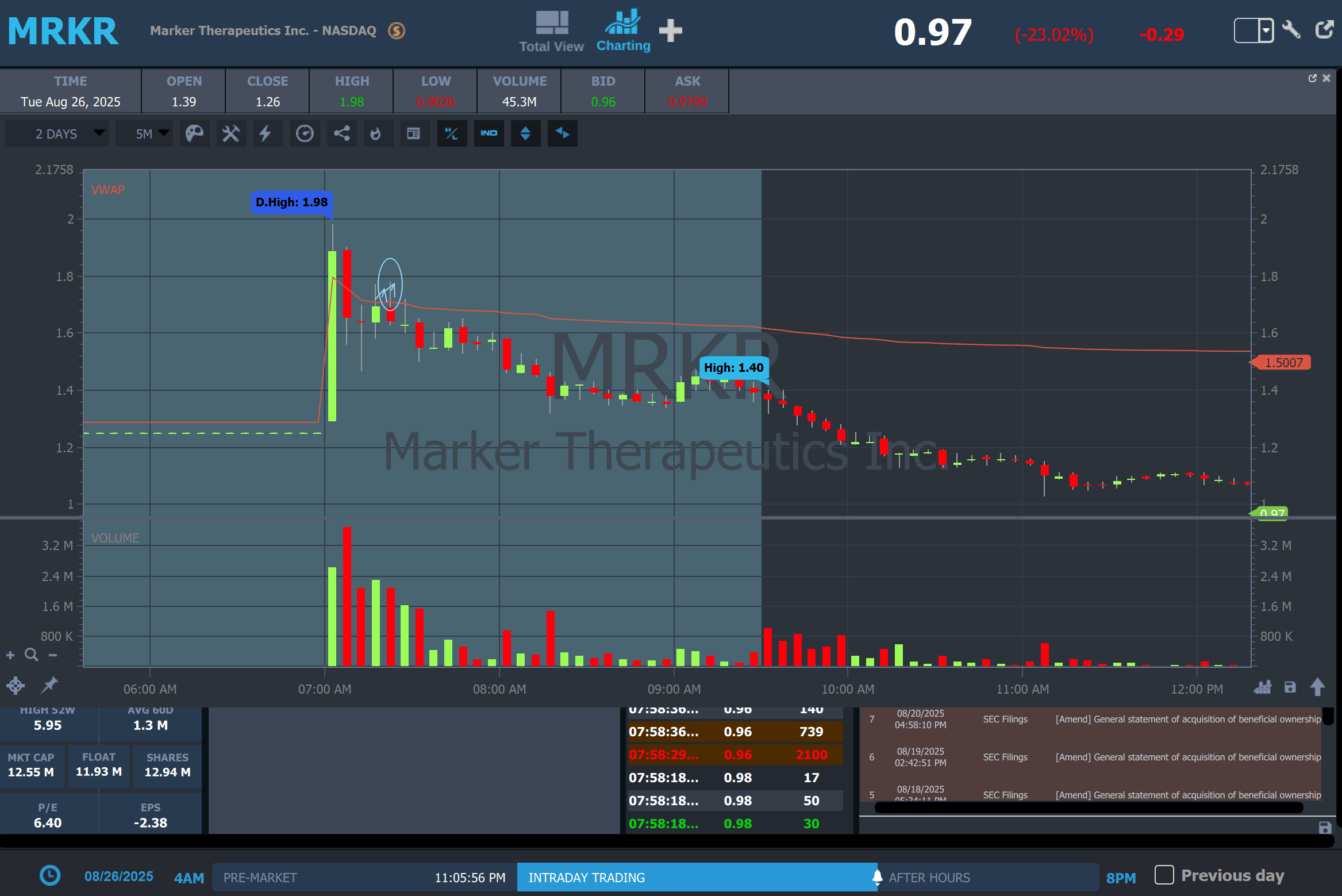This screenshot has height=896, width=1342.
Task: Open the 08/26/2025 date link
Action: tap(119, 876)
